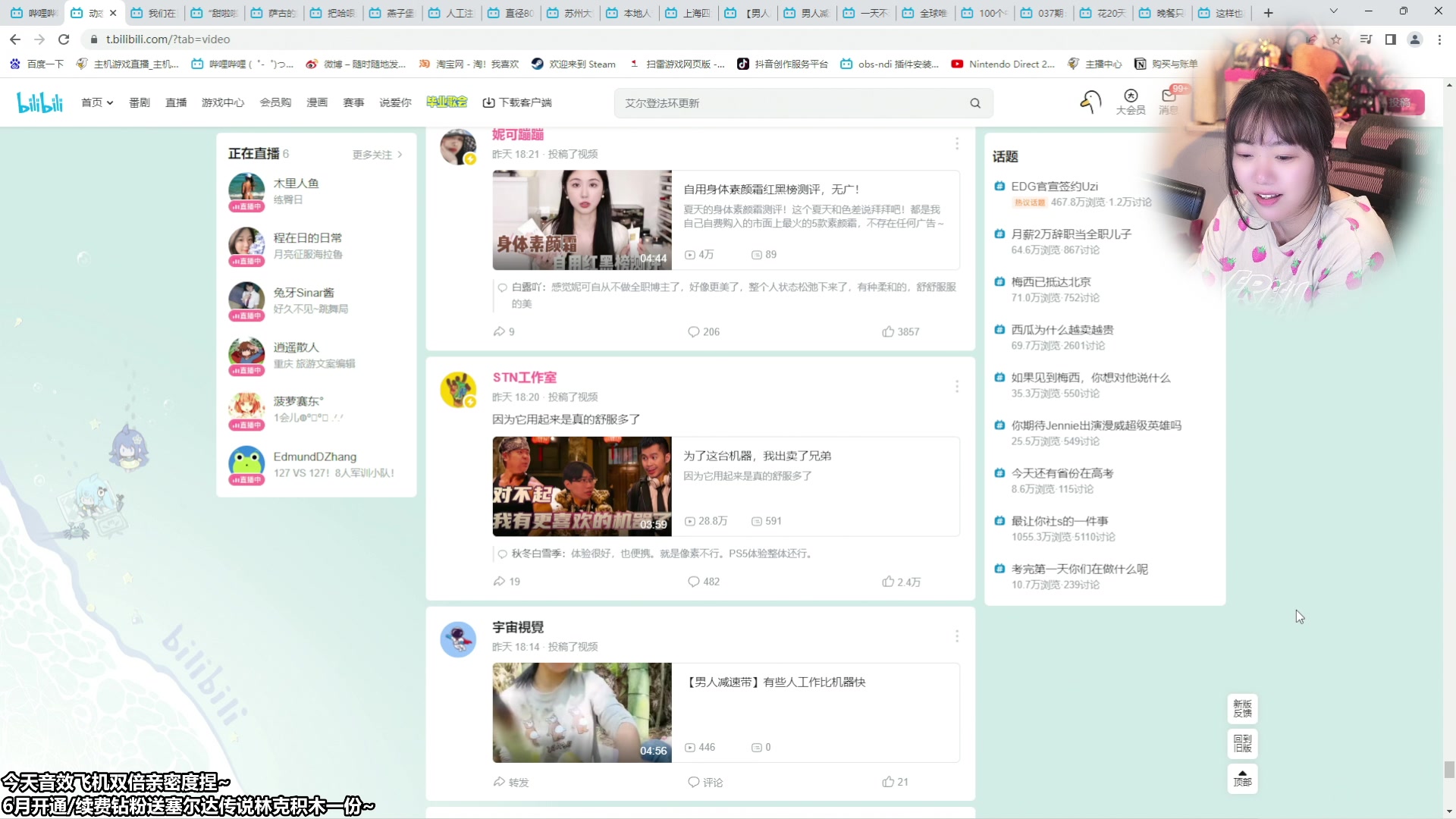Like the STN工作室 post with 2.4万 likes

[x=901, y=582]
